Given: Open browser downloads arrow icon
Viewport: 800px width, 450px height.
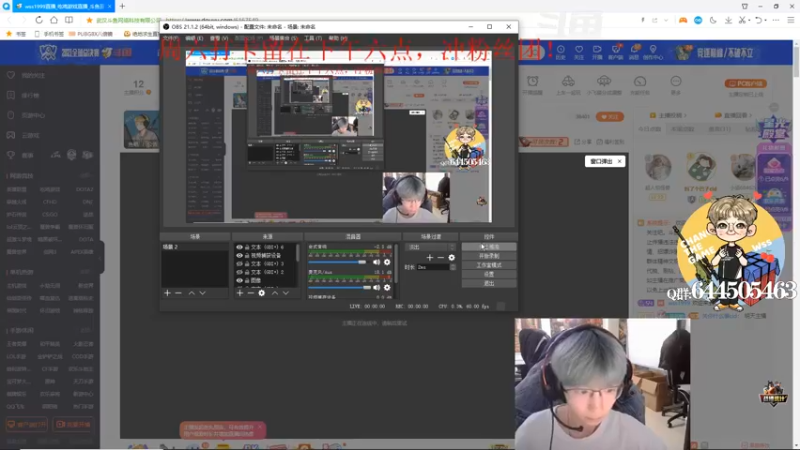Looking at the screenshot, I should point(728,20).
